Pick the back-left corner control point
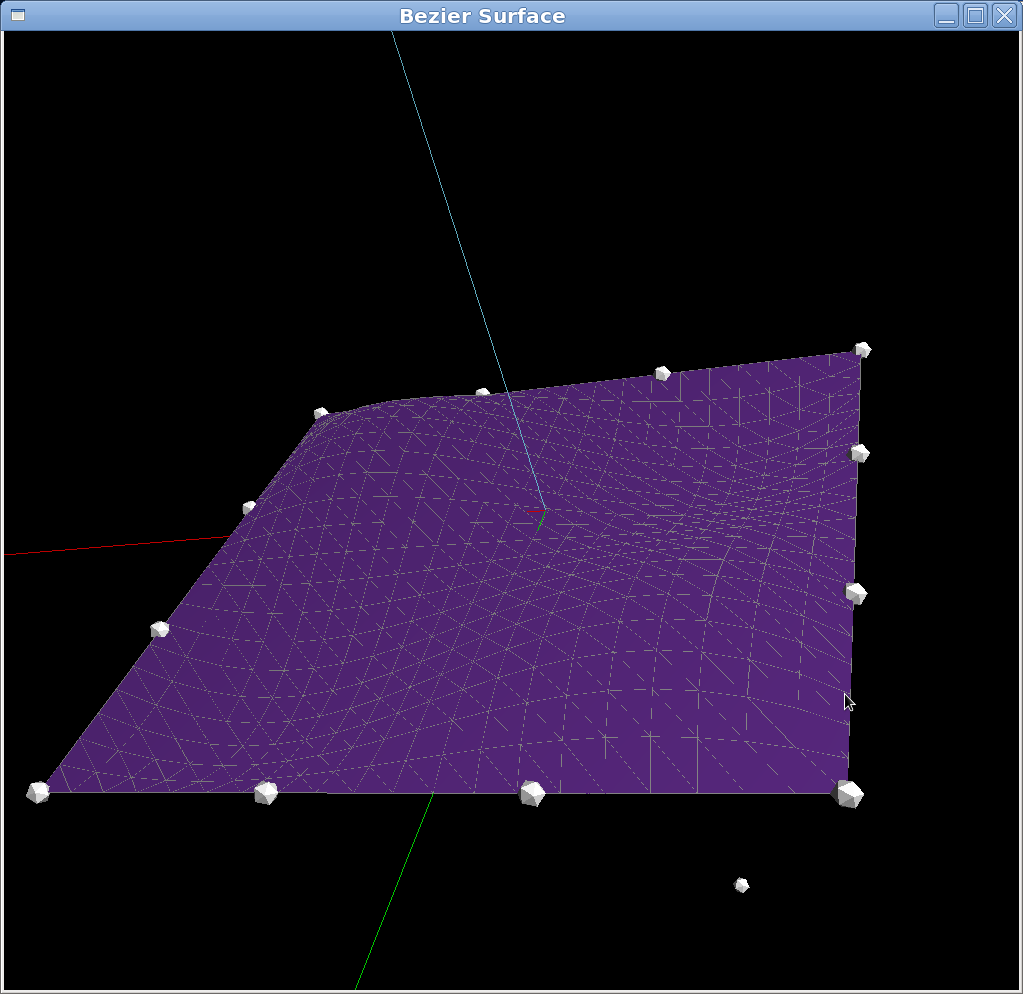Screen dimensions: 1023x994 (x=320, y=413)
